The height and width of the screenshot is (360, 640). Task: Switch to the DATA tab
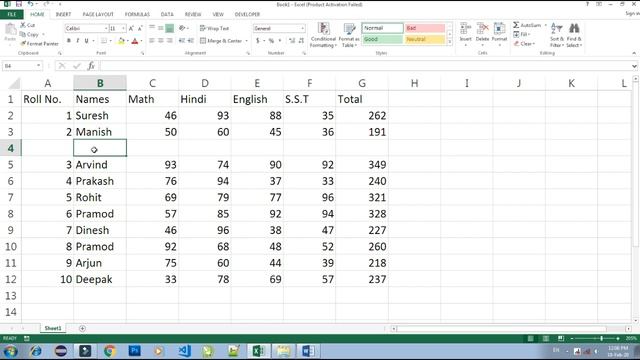167,14
